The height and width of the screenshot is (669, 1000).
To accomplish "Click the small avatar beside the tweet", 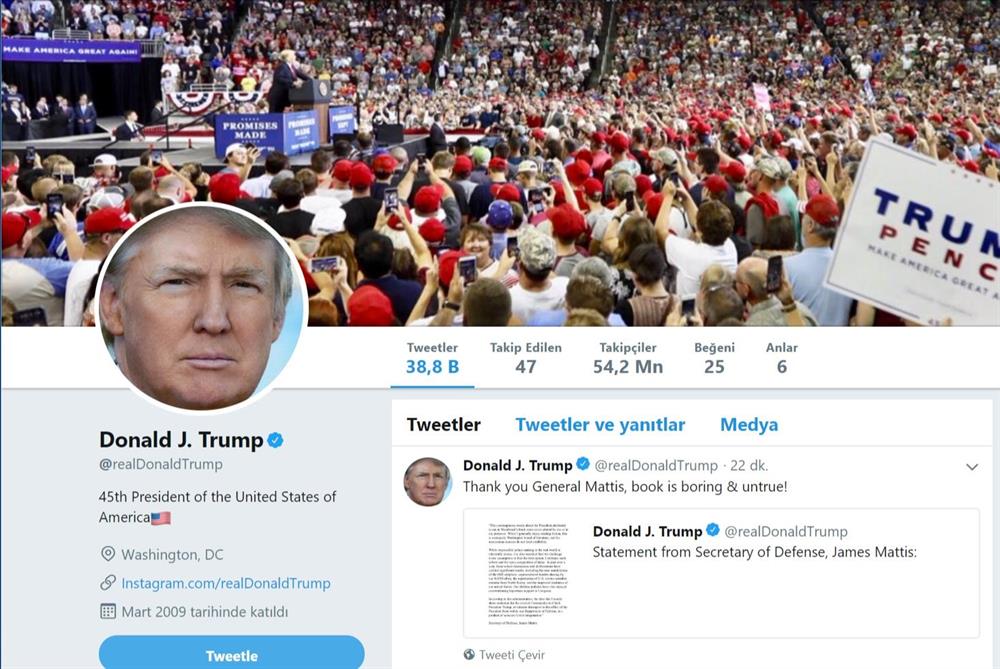I will pyautogui.click(x=427, y=482).
